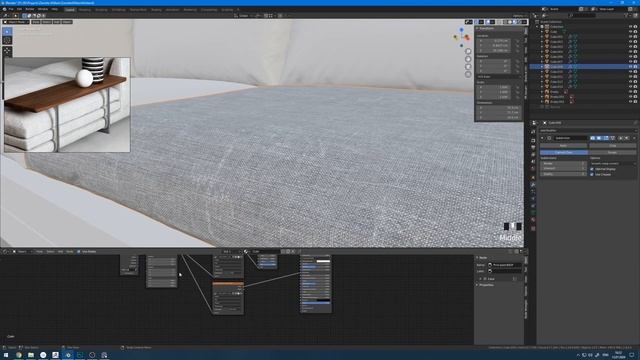
Task: Switch viewport to solid shading mode
Action: [510, 22]
